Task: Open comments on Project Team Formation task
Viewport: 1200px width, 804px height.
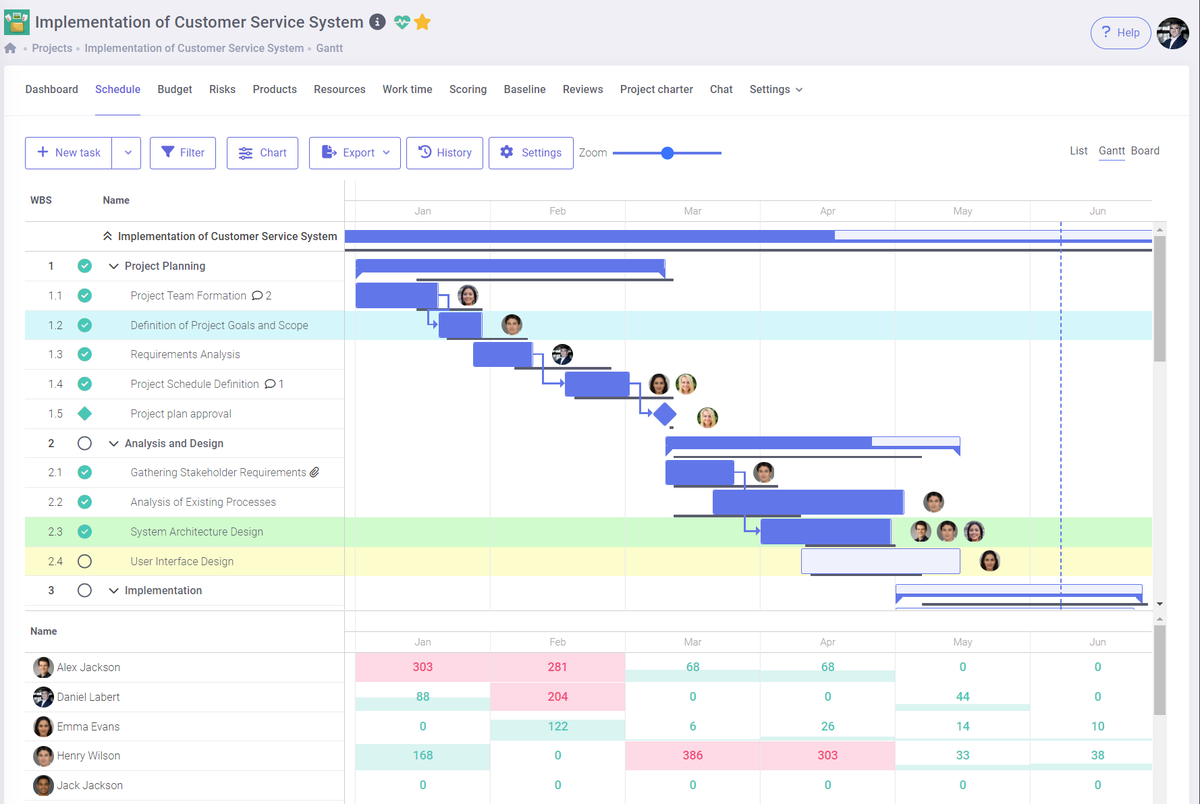Action: 257,295
